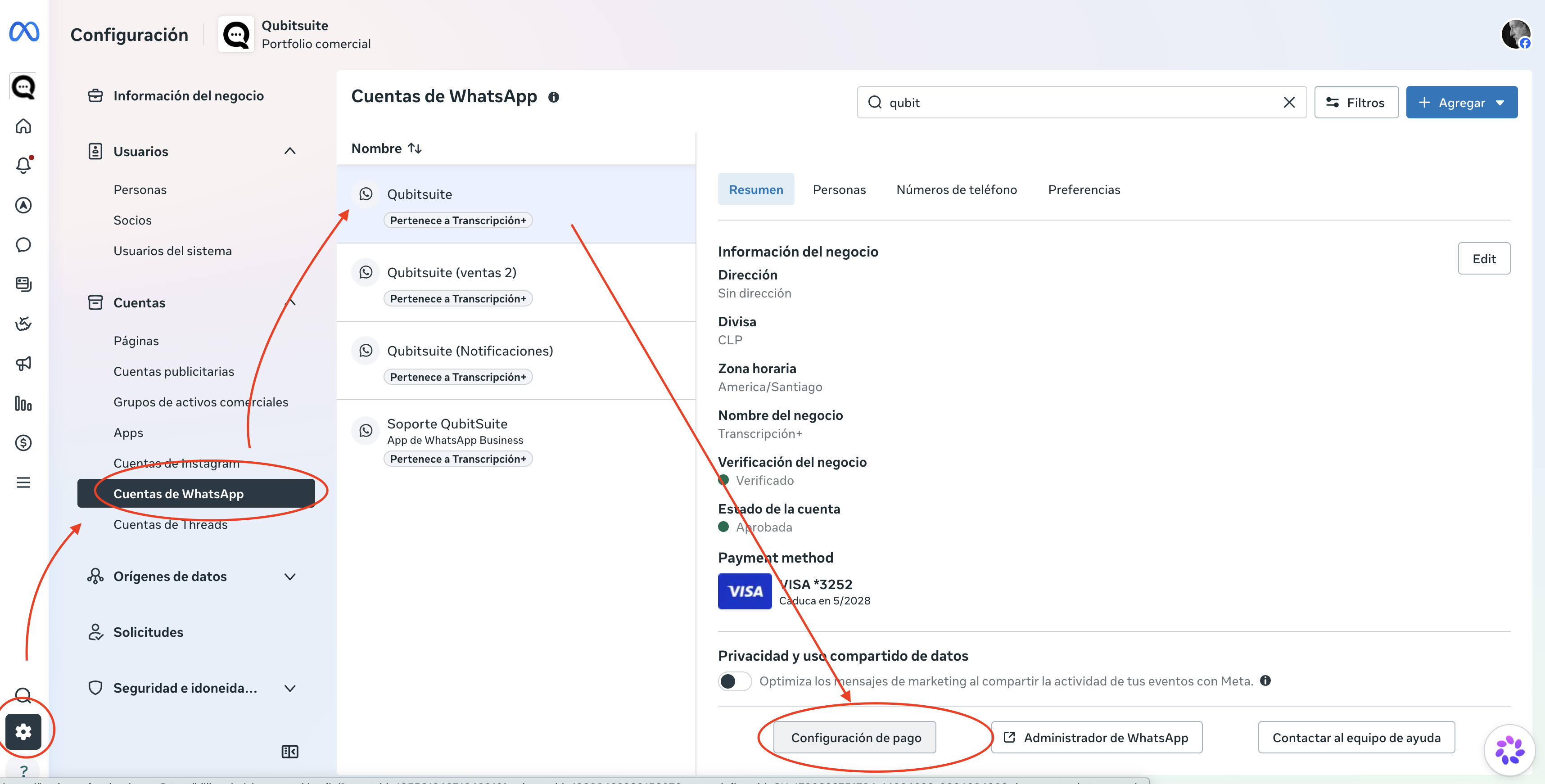
Task: Go to Home icon in left rail
Action: coord(23,126)
